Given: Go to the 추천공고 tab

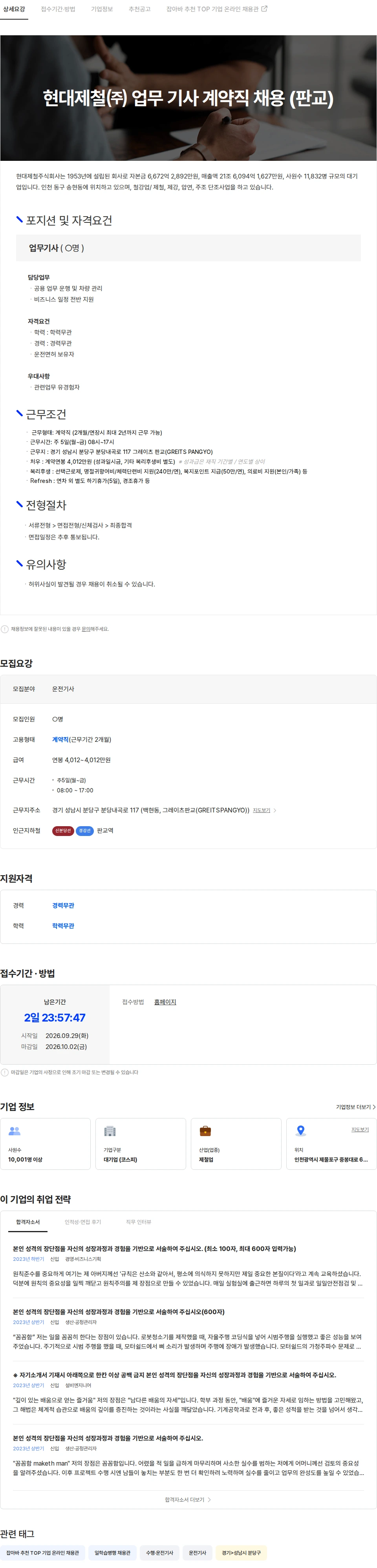Looking at the screenshot, I should pos(139,9).
